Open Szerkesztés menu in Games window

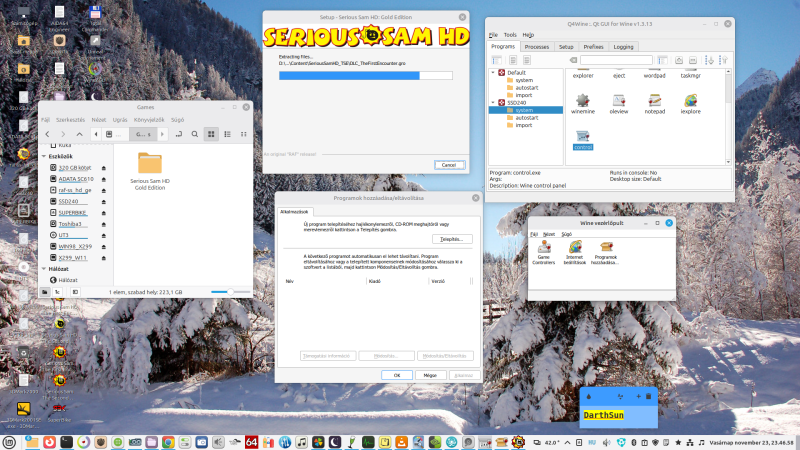point(70,120)
